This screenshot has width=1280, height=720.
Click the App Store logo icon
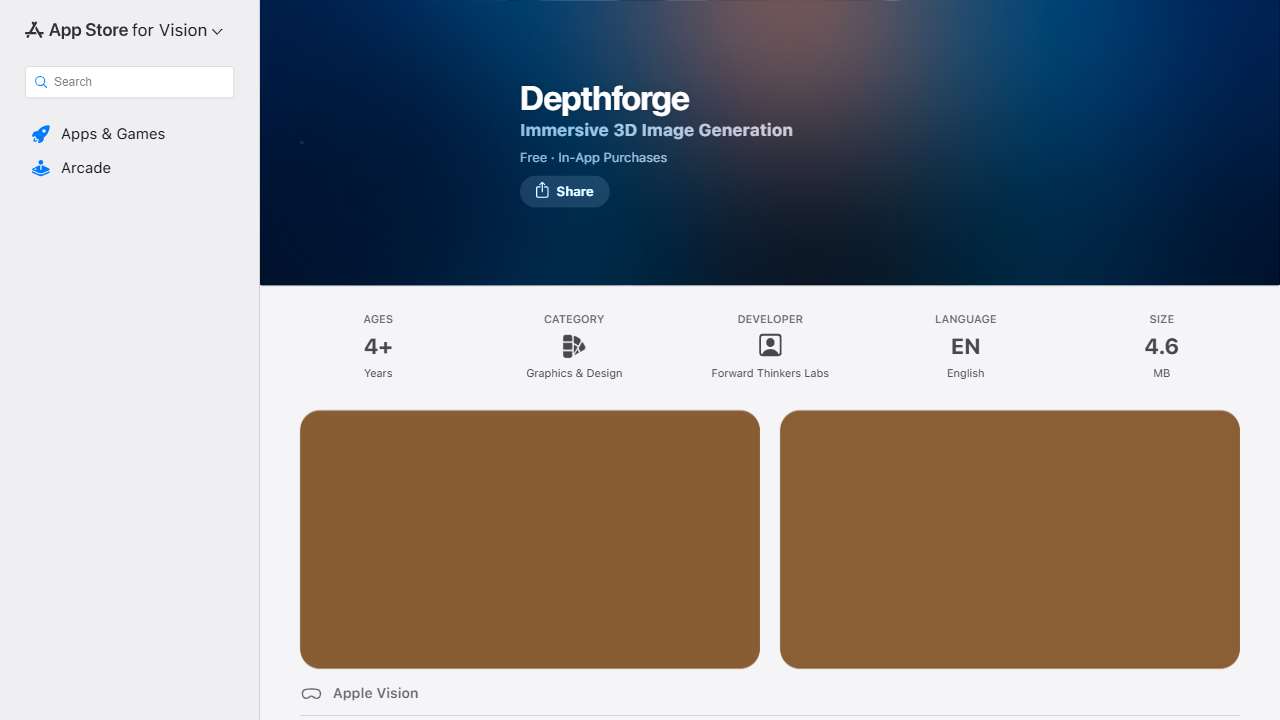point(34,30)
